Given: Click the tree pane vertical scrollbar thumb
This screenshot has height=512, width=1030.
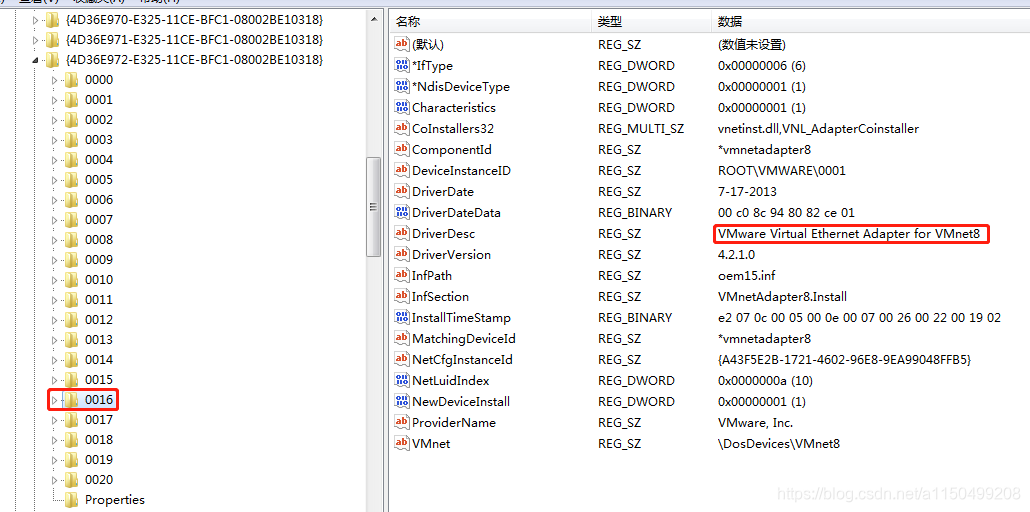Looking at the screenshot, I should pyautogui.click(x=373, y=206).
